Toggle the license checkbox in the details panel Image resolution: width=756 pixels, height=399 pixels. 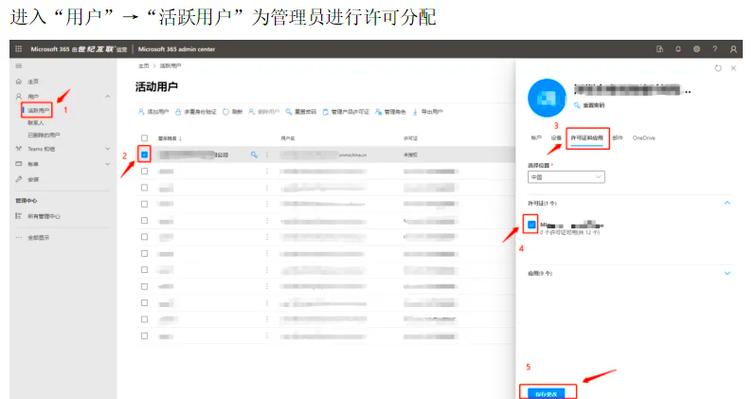(531, 225)
